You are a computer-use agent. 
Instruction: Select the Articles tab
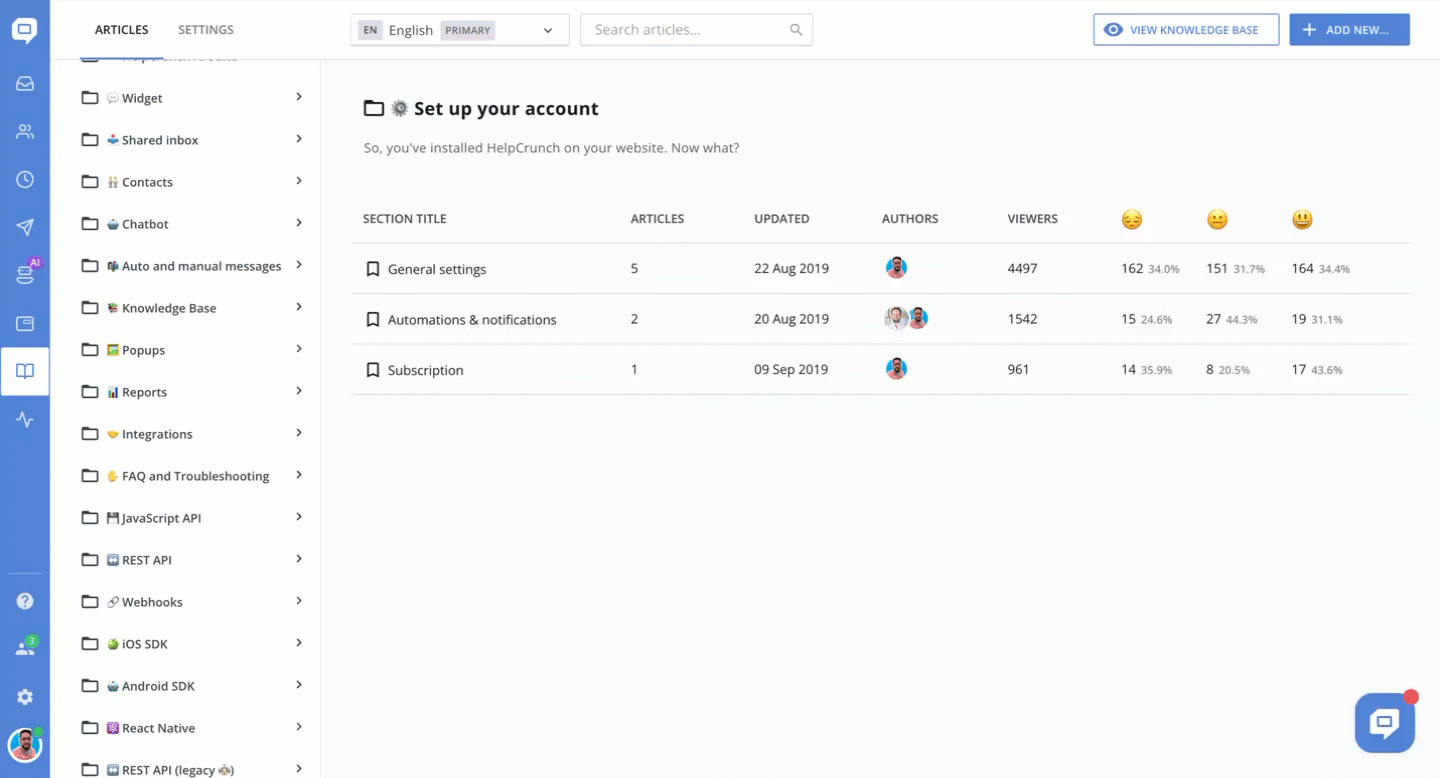coord(121,30)
